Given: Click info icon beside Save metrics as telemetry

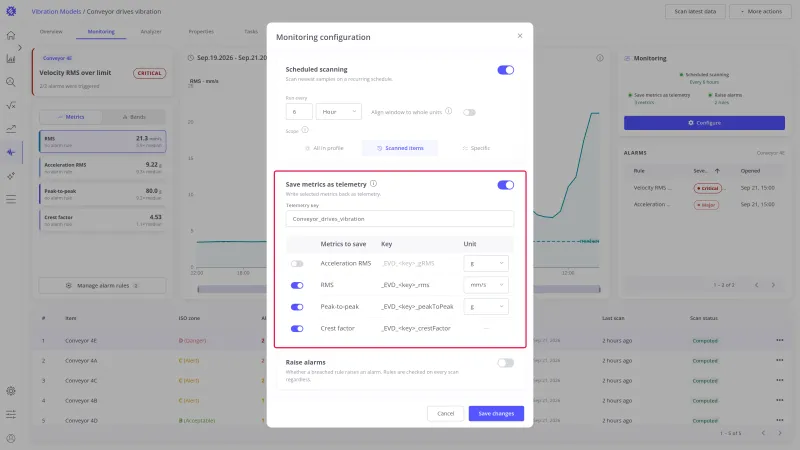Looking at the screenshot, I should (373, 184).
